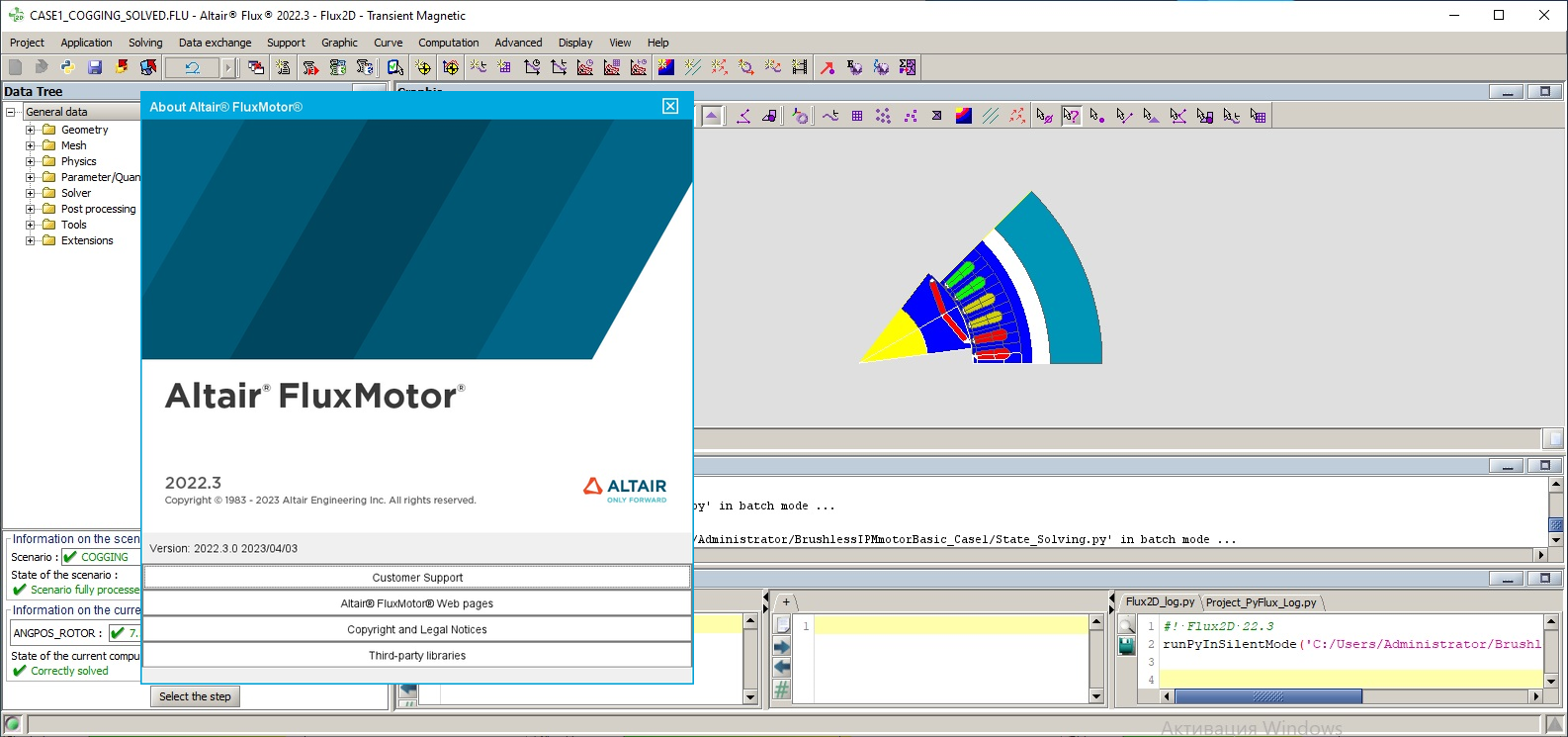Click the log panel horizontal scrollbar thumb
The image size is (1568, 737).
[1267, 696]
